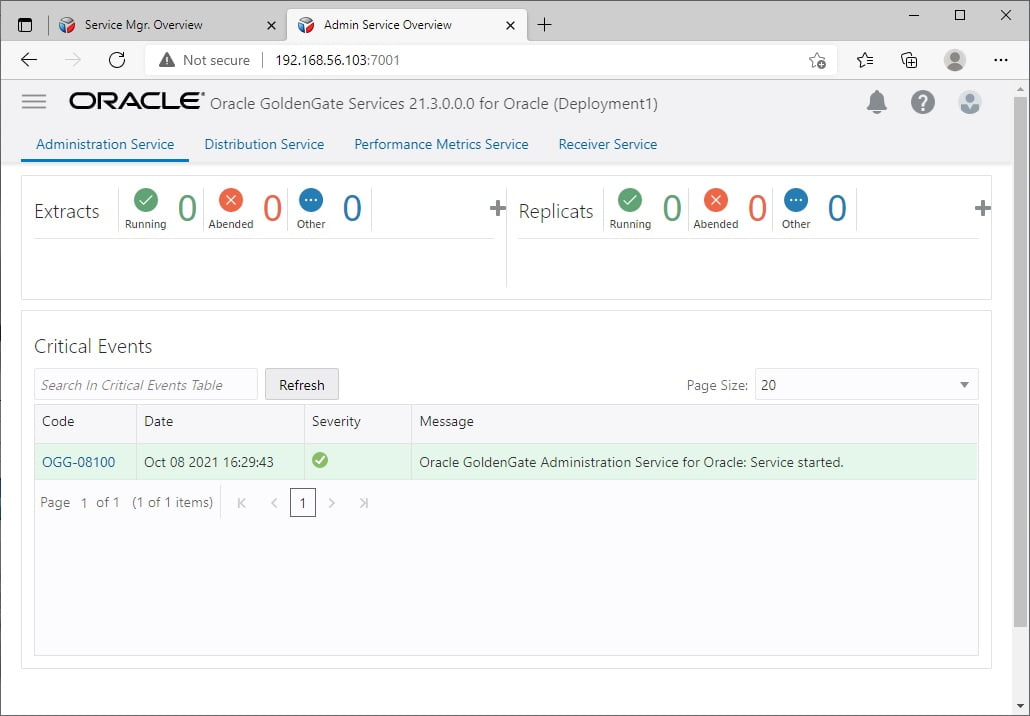Go to first page of events
The image size is (1030, 716).
click(x=242, y=503)
